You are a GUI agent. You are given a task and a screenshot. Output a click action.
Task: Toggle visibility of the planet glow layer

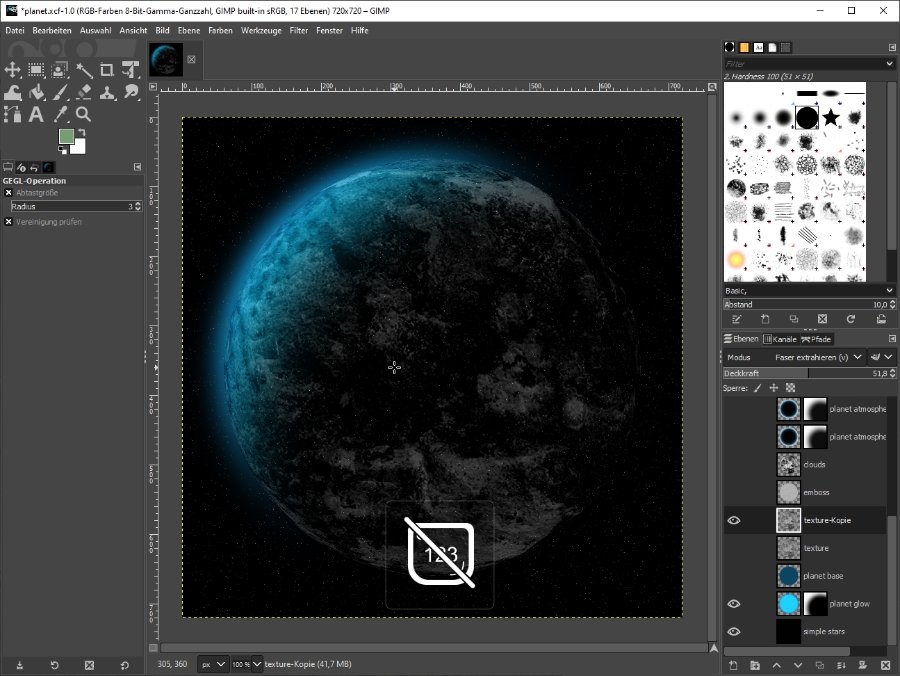(x=733, y=604)
